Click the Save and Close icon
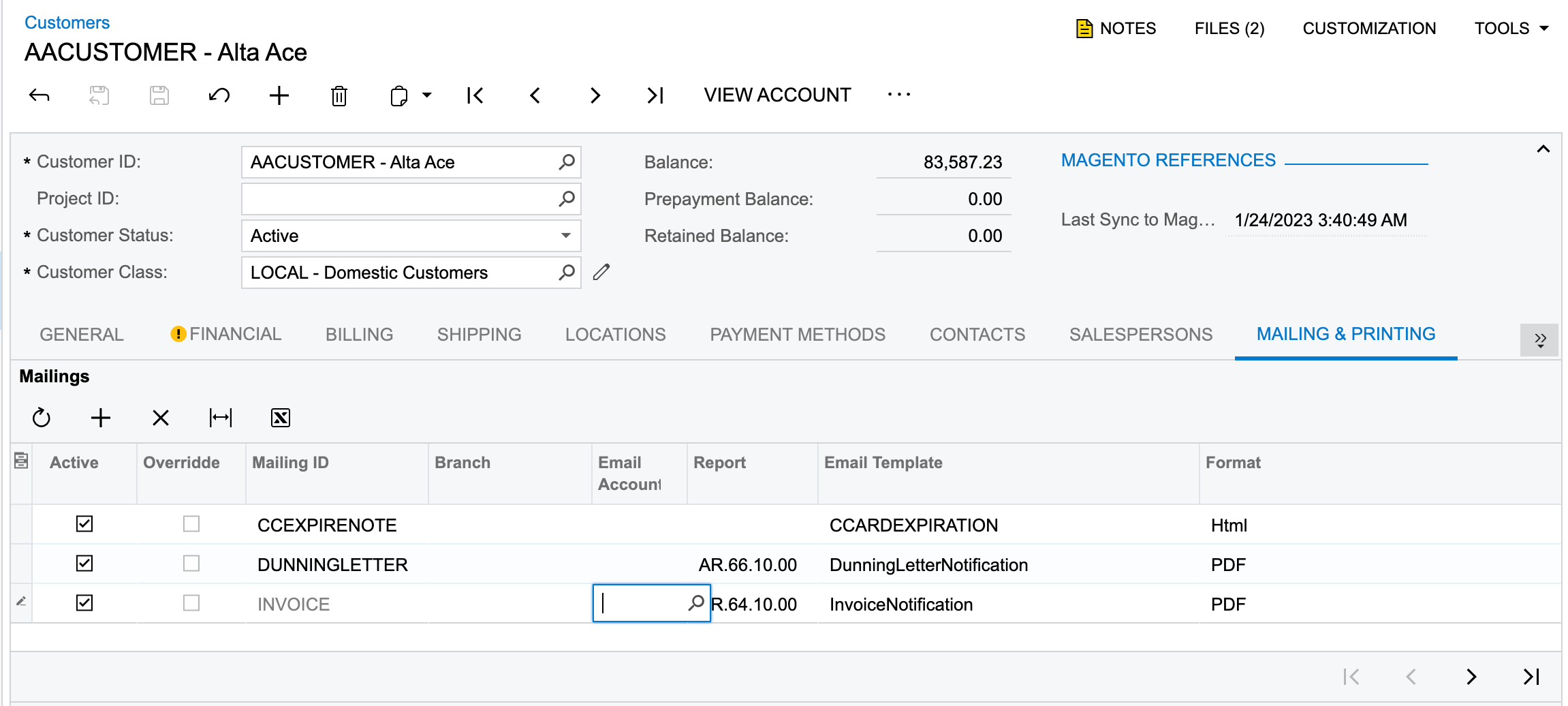The height and width of the screenshot is (706, 1568). pyautogui.click(x=99, y=95)
